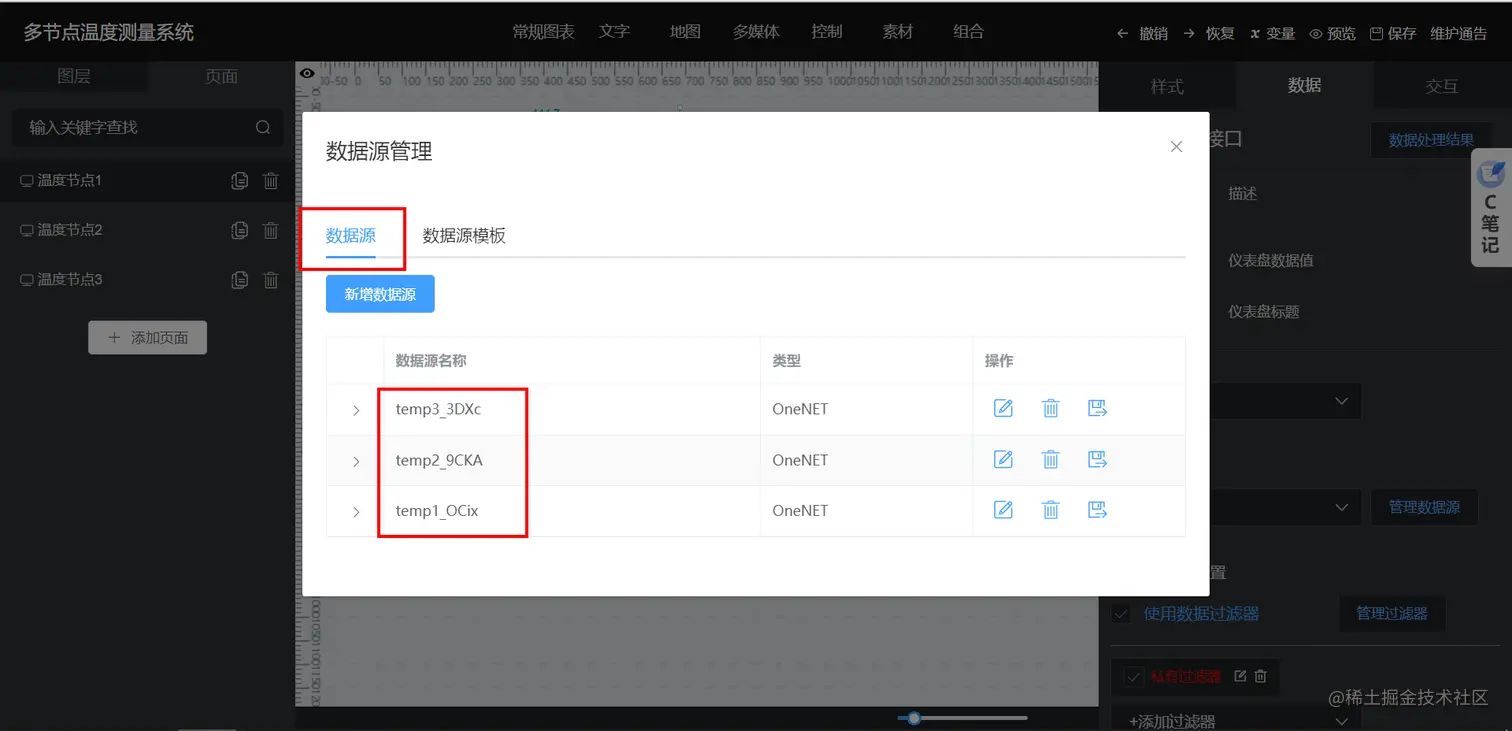Open the +添加过滤器 dropdown
This screenshot has width=1512, height=731.
[1236, 720]
